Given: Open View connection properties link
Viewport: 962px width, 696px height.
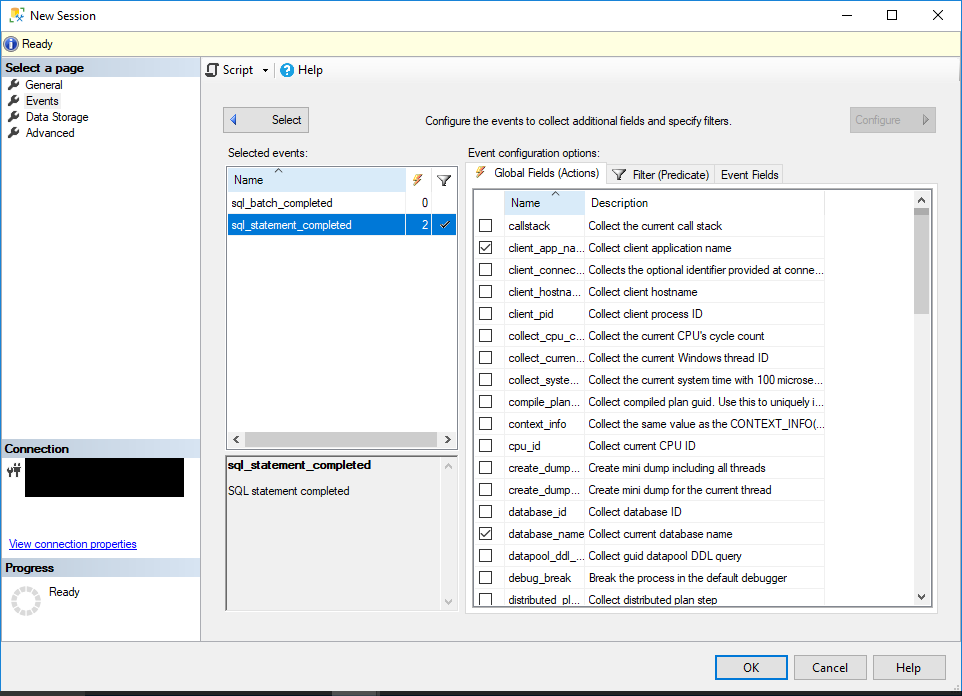Looking at the screenshot, I should 72,543.
